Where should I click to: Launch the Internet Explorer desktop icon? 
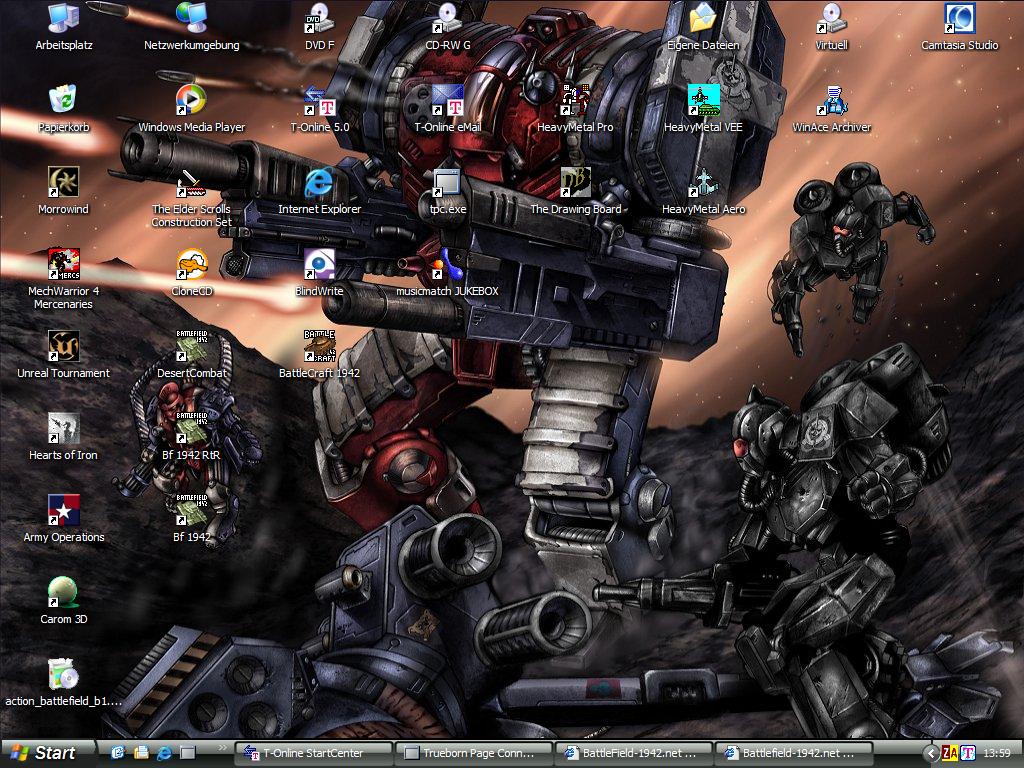pyautogui.click(x=319, y=191)
